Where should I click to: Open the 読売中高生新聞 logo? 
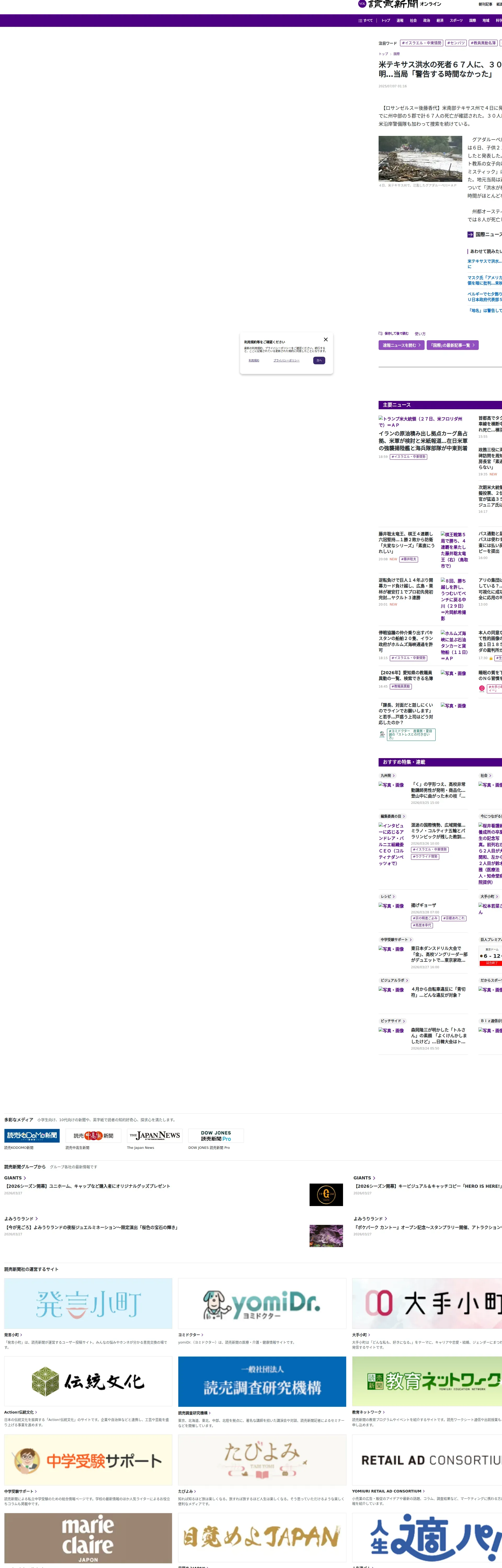coord(93,1135)
